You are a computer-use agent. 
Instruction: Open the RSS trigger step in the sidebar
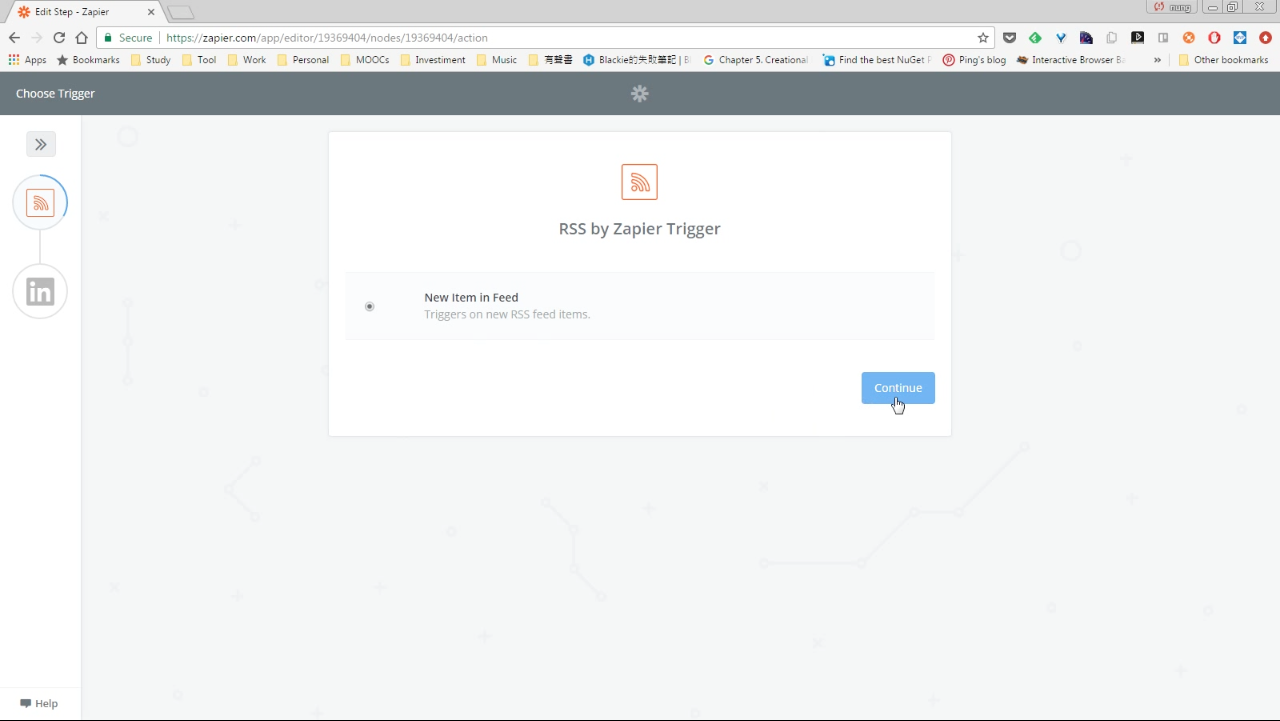click(40, 203)
